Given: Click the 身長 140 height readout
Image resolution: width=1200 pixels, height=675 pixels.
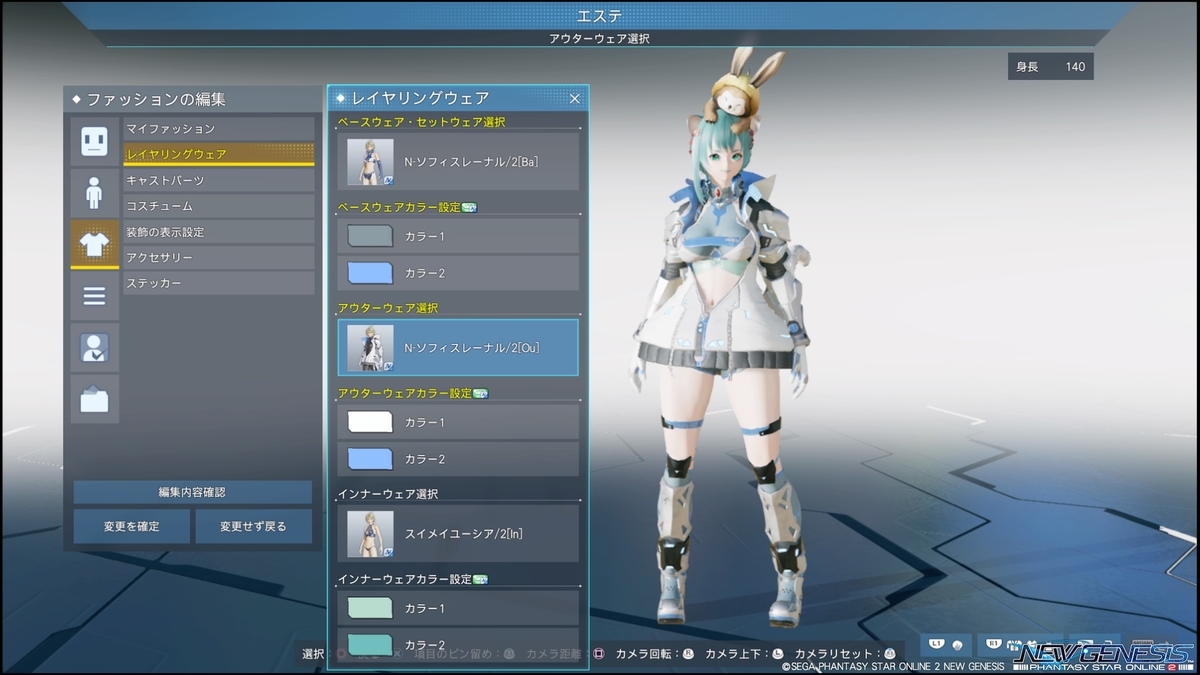Looking at the screenshot, I should [x=1050, y=67].
